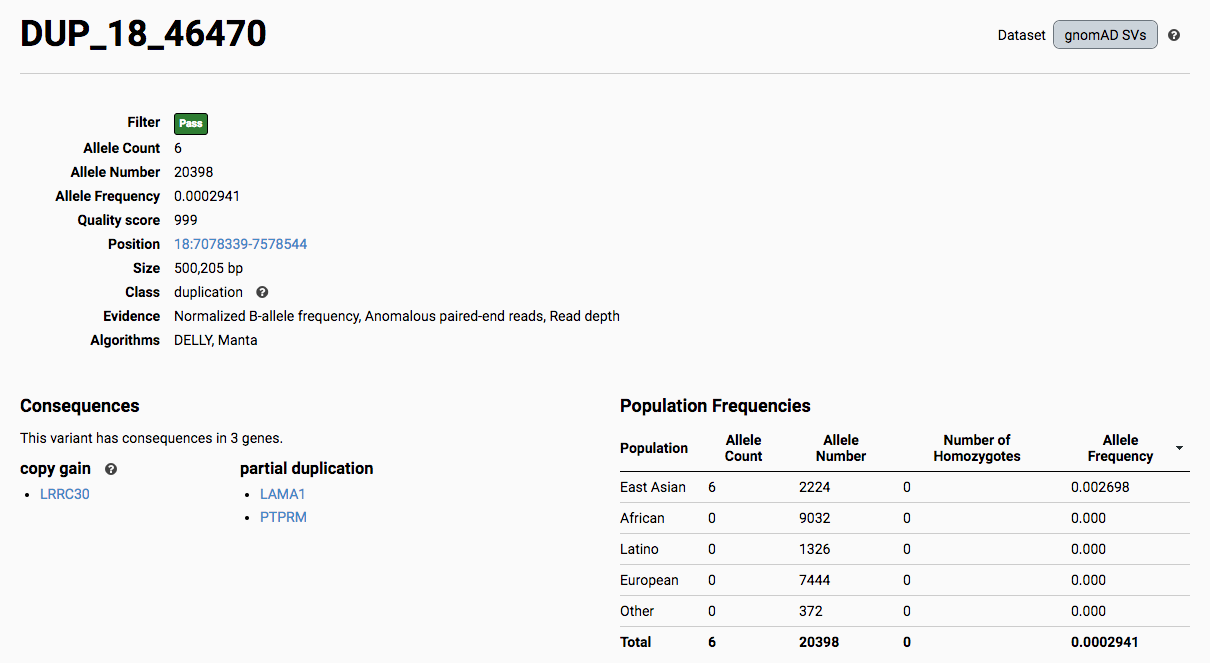
Task: Click the Total row in population table
Action: (x=635, y=642)
